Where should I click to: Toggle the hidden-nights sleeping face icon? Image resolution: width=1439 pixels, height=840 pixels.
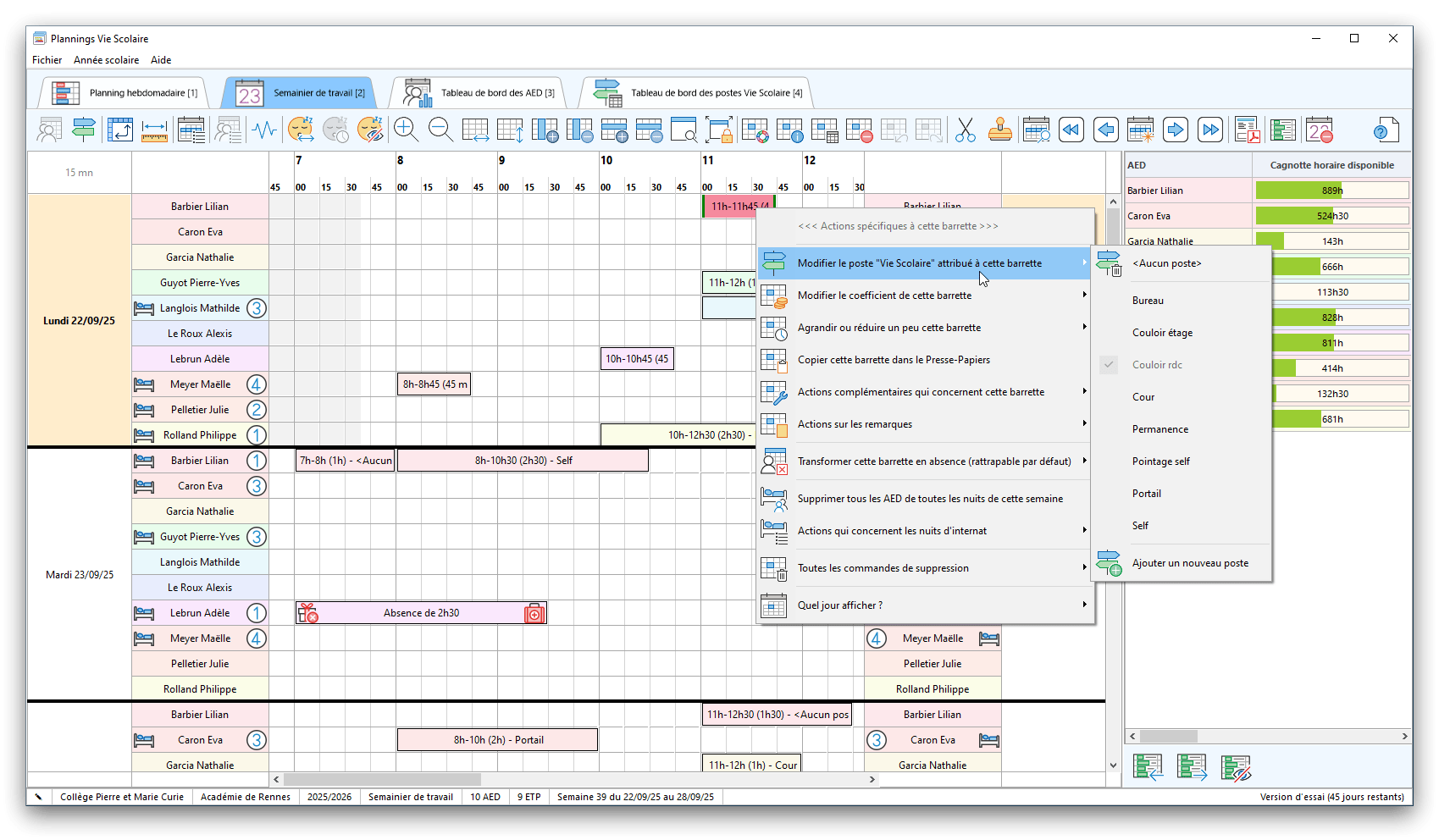[x=370, y=130]
